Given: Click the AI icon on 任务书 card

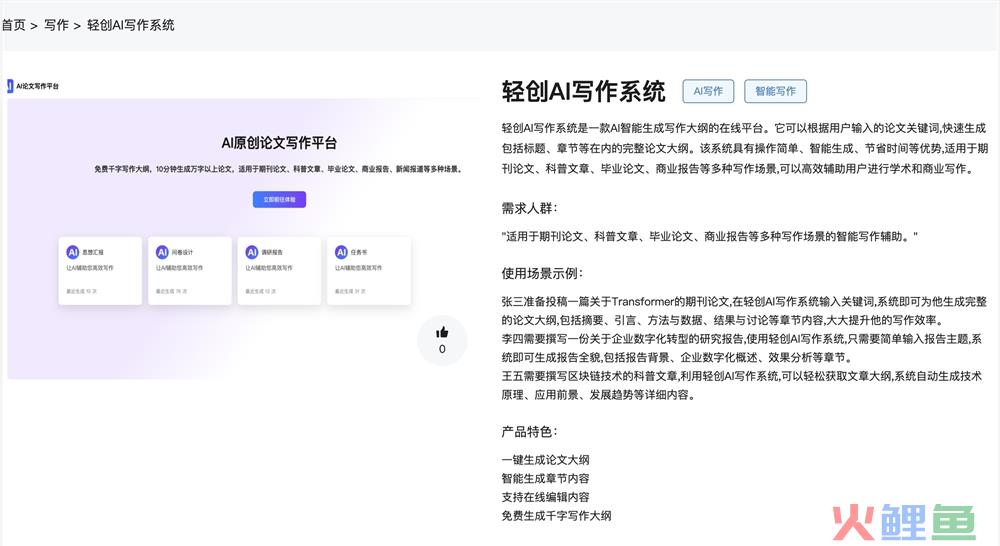Looking at the screenshot, I should pyautogui.click(x=341, y=252).
